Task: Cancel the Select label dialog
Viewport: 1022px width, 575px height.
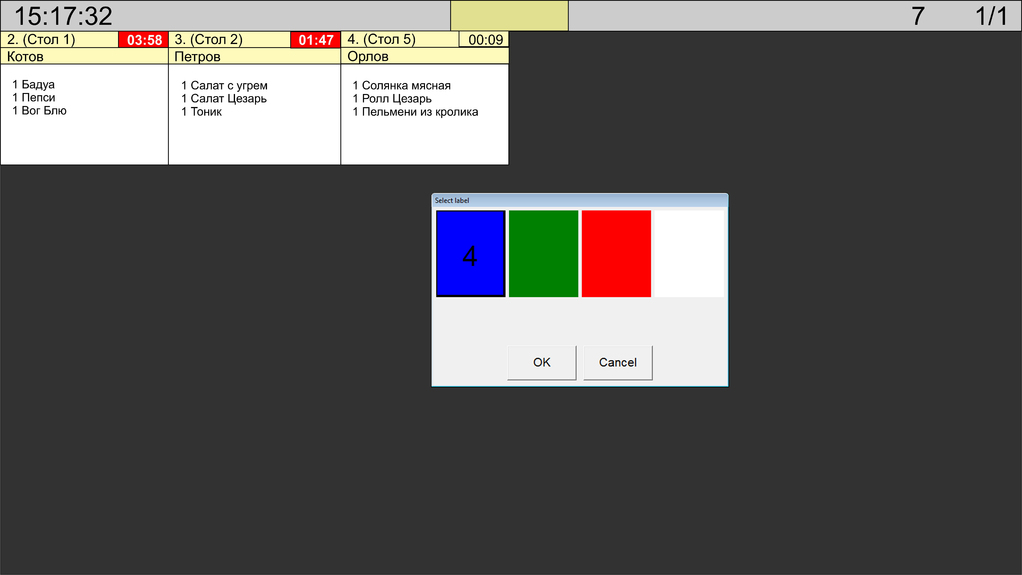Action: click(617, 362)
